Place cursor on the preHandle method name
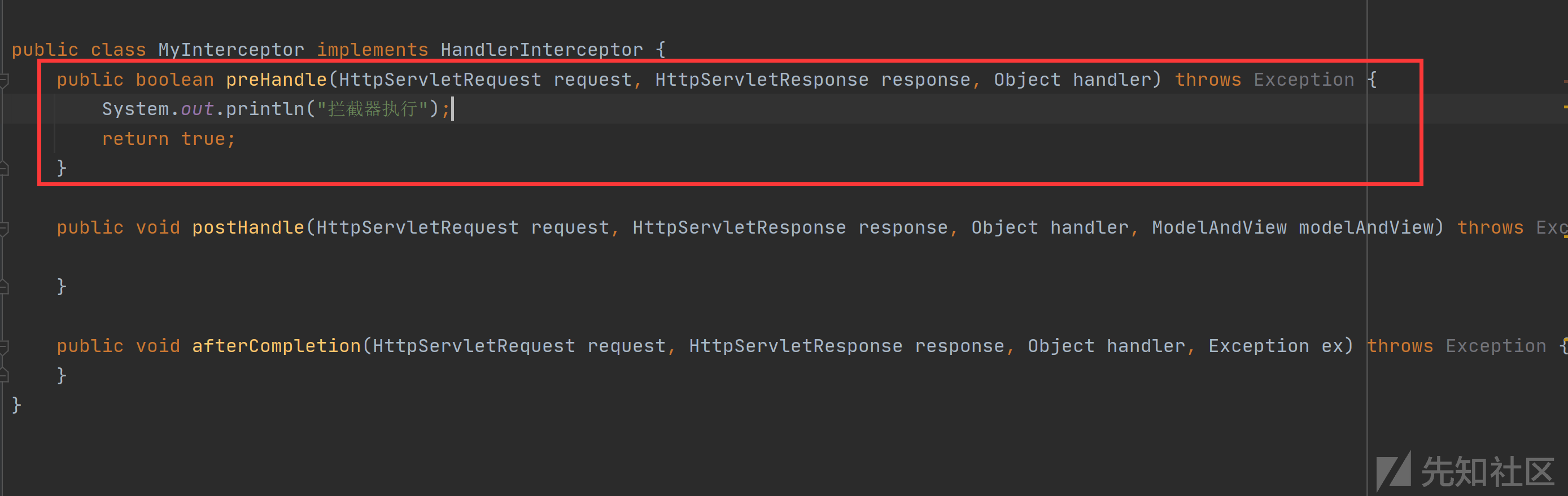 tap(276, 80)
